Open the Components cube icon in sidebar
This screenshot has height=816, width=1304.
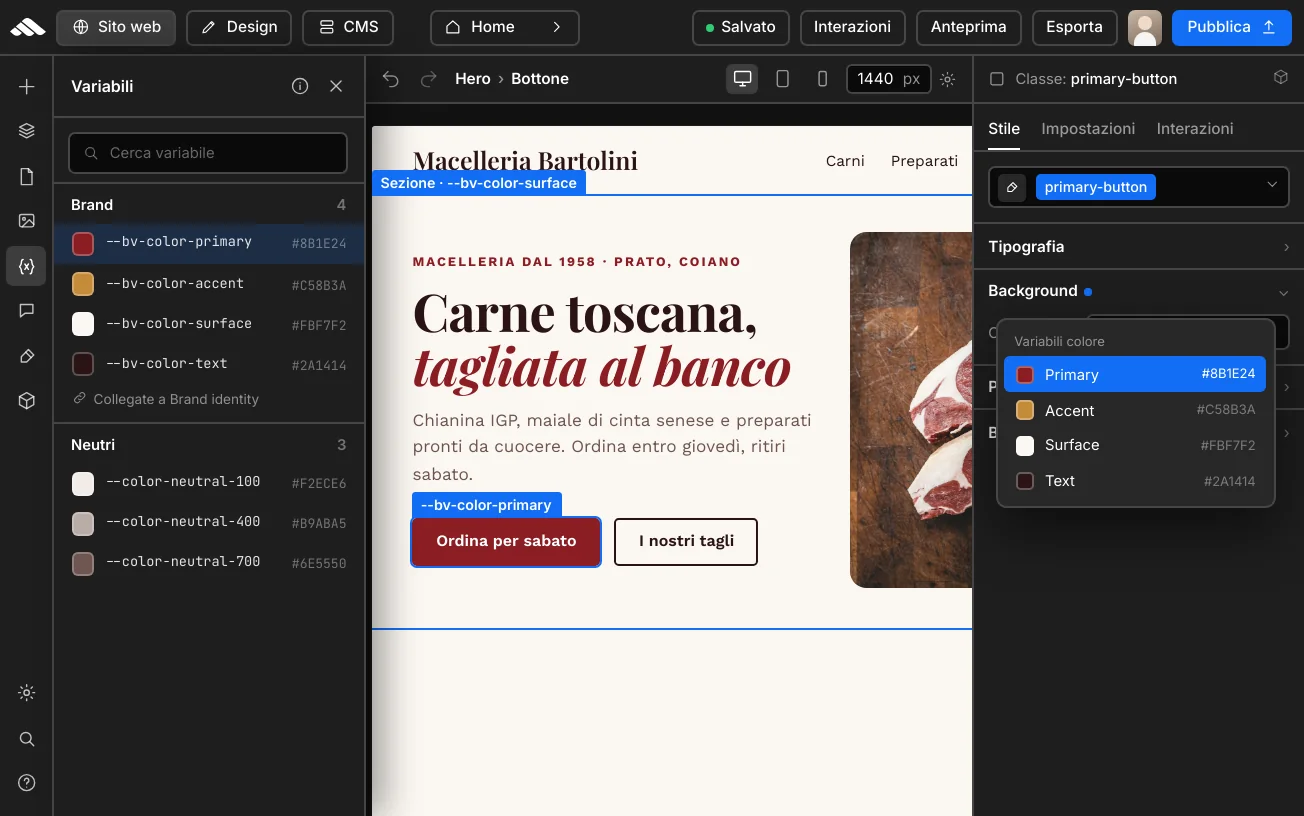tap(27, 401)
